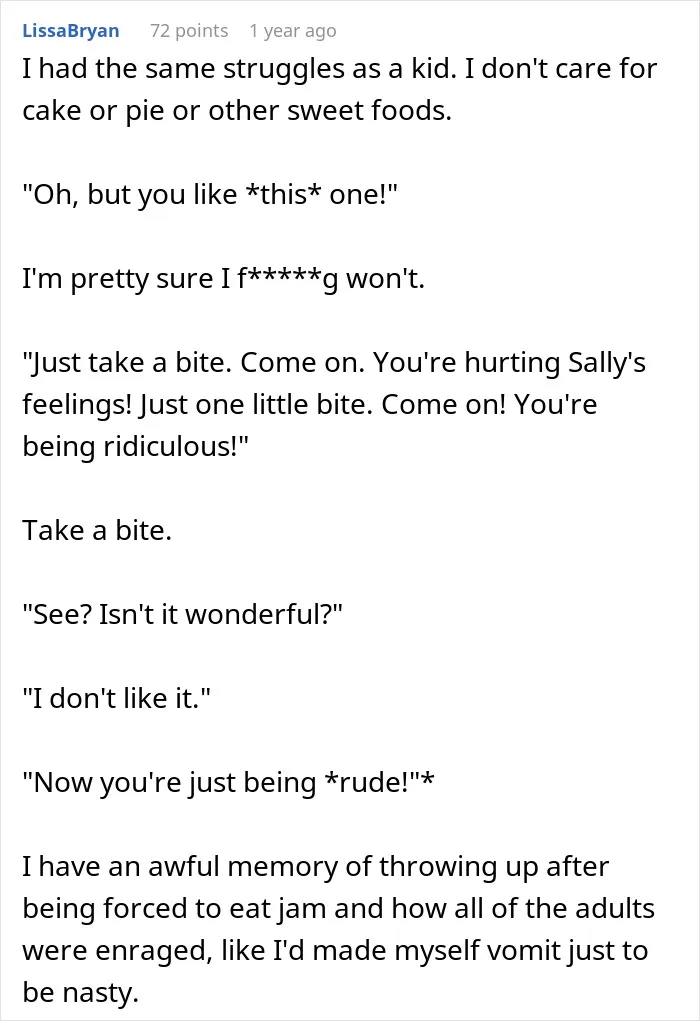Click the opening line about struggles as a kid

(339, 68)
